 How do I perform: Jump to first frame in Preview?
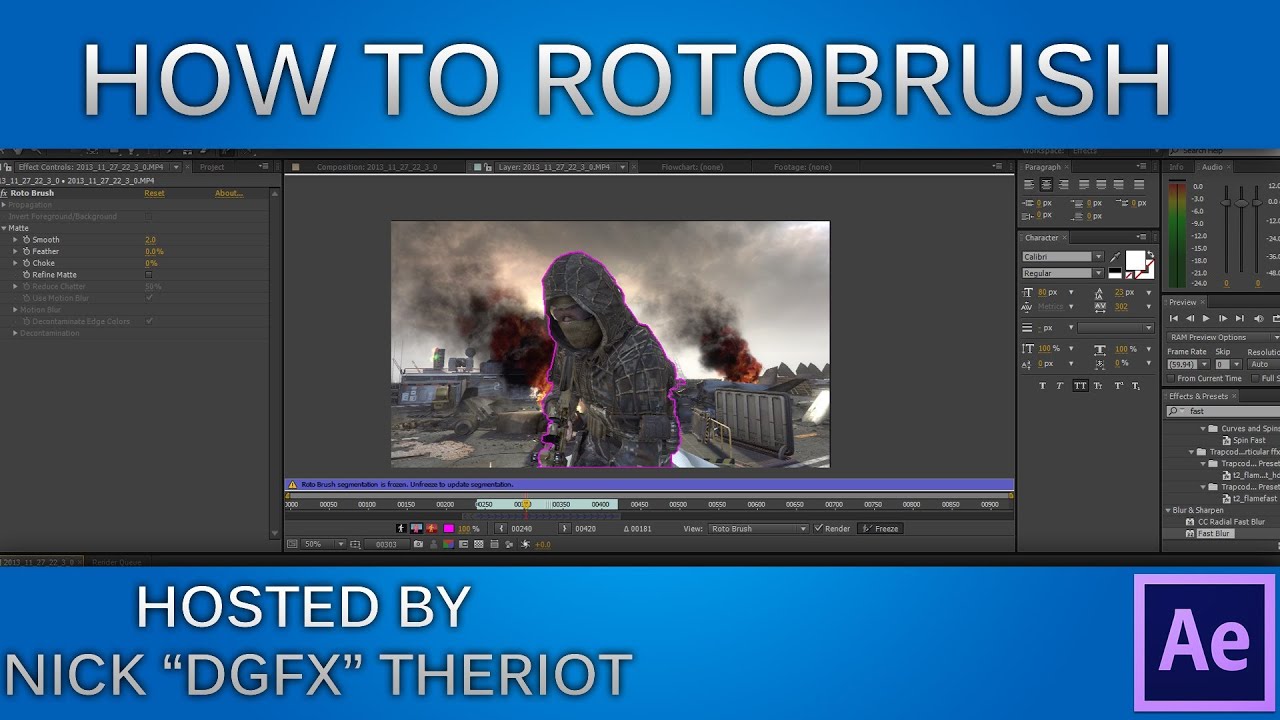1174,318
